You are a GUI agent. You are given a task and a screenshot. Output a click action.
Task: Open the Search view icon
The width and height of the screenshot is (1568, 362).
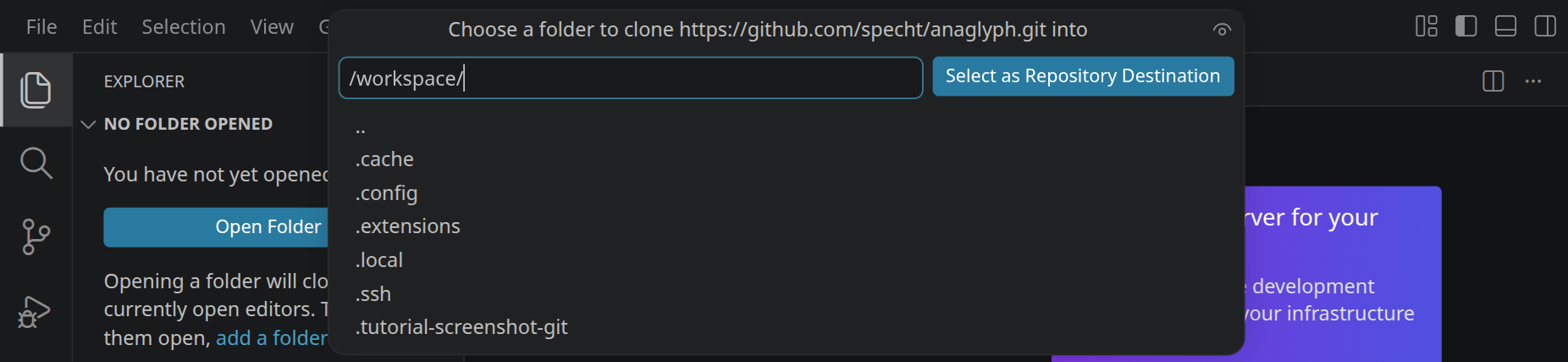pos(36,163)
